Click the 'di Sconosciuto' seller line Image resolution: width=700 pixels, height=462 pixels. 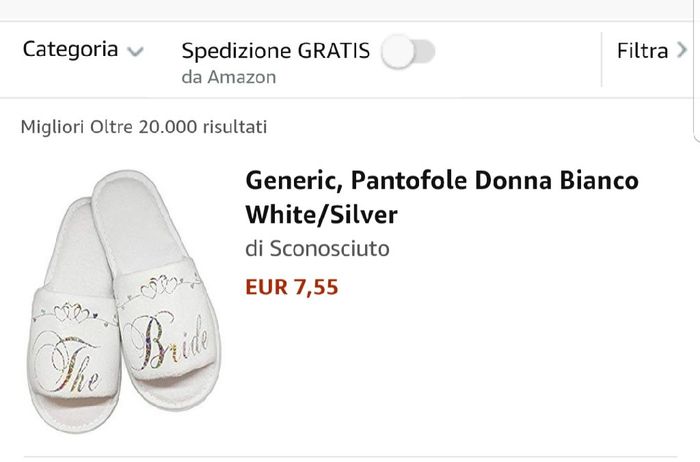(317, 248)
